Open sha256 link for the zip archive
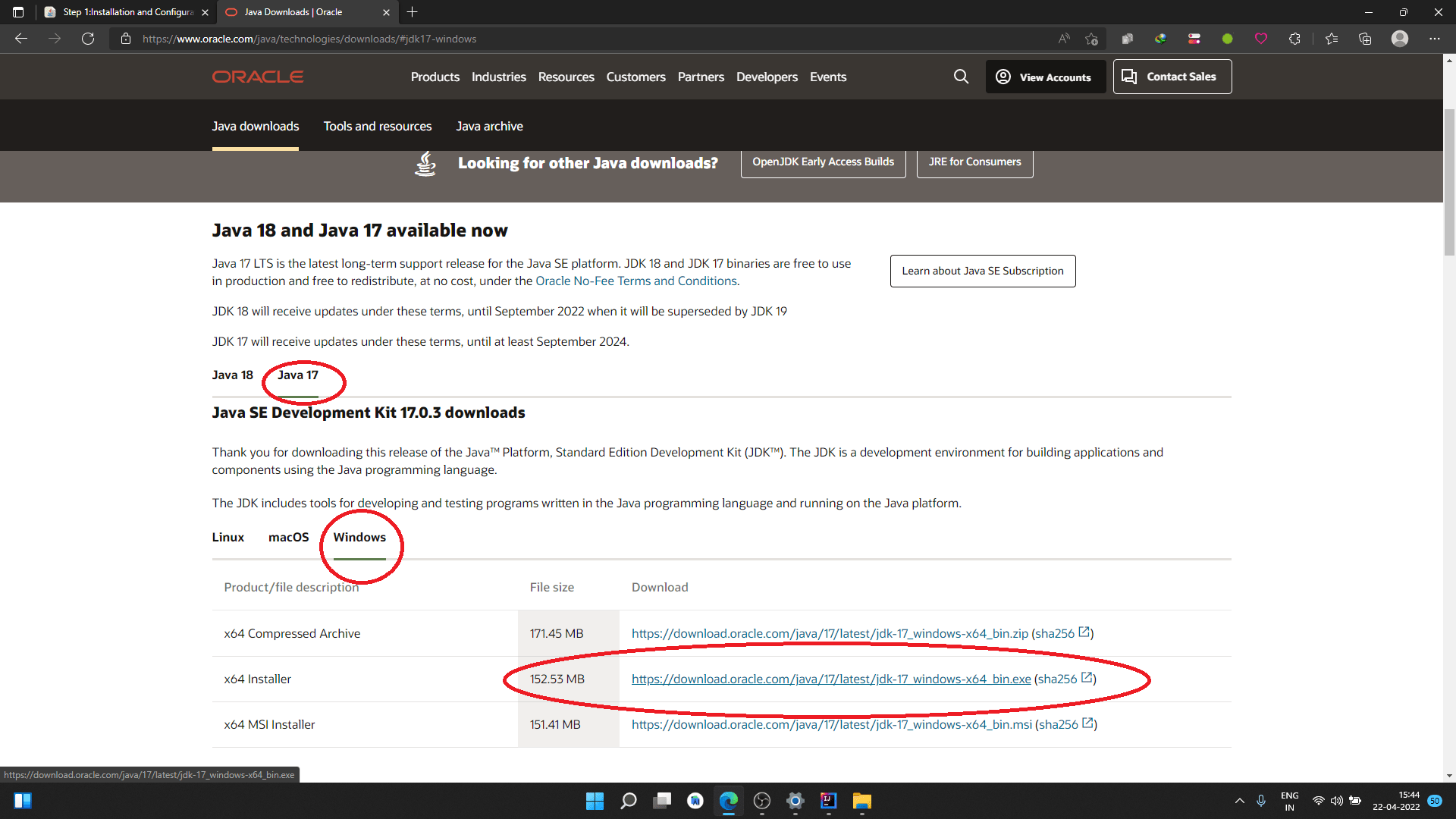Screen dimensions: 1456x819 point(1062,633)
